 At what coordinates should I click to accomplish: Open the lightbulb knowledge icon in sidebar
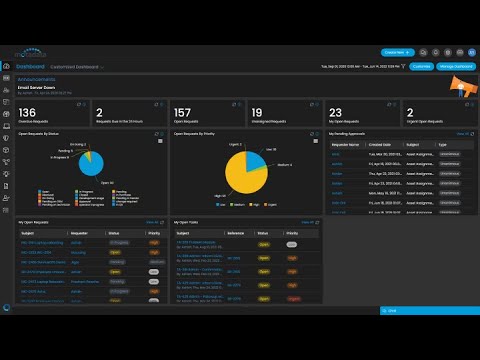click(x=6, y=174)
